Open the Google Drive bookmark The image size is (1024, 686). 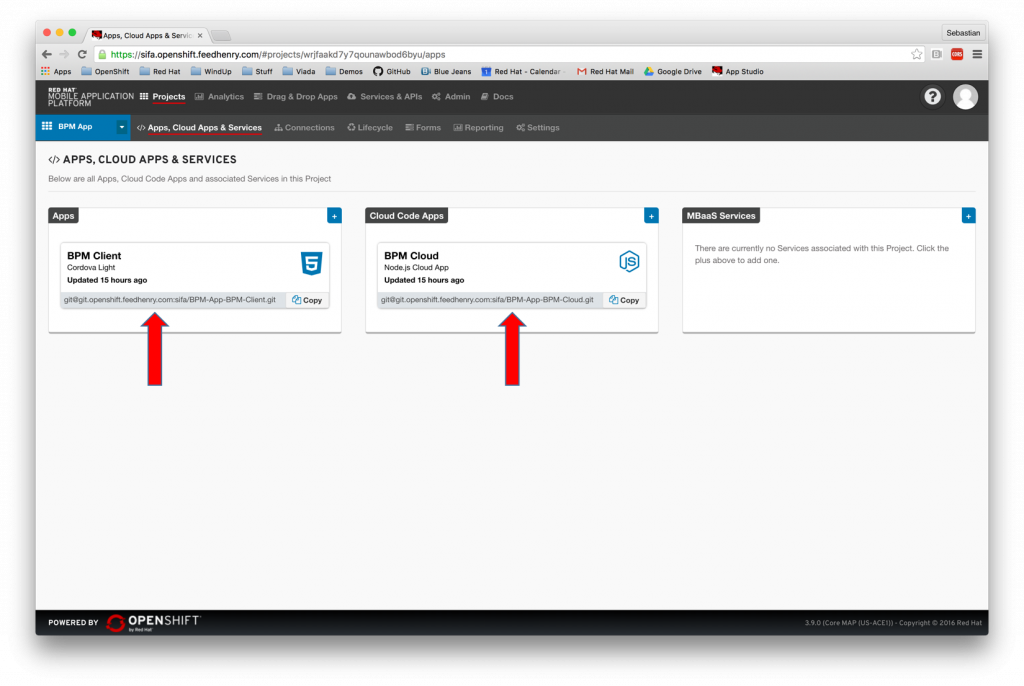click(673, 71)
